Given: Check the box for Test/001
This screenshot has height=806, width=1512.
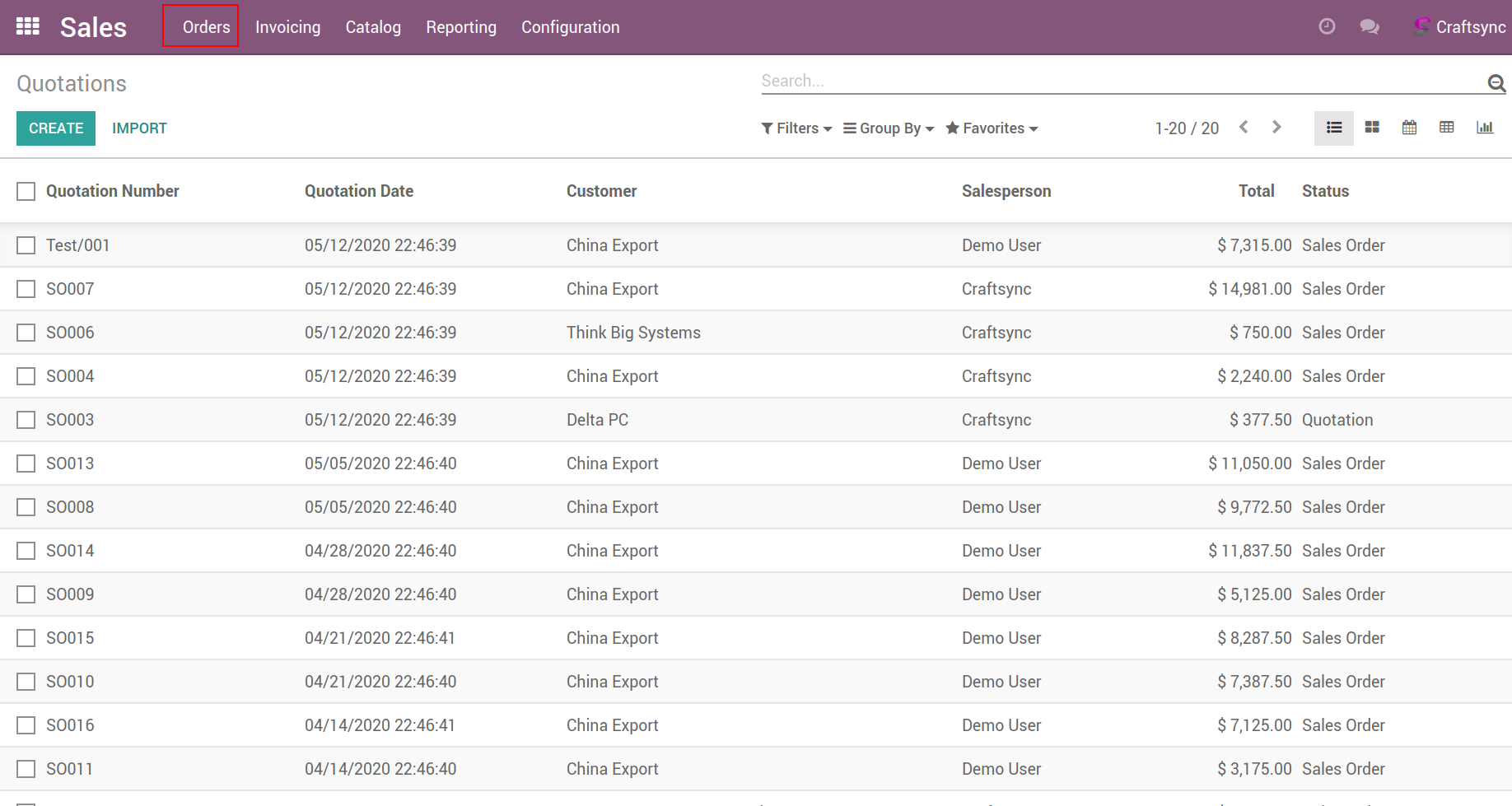Looking at the screenshot, I should tap(26, 245).
